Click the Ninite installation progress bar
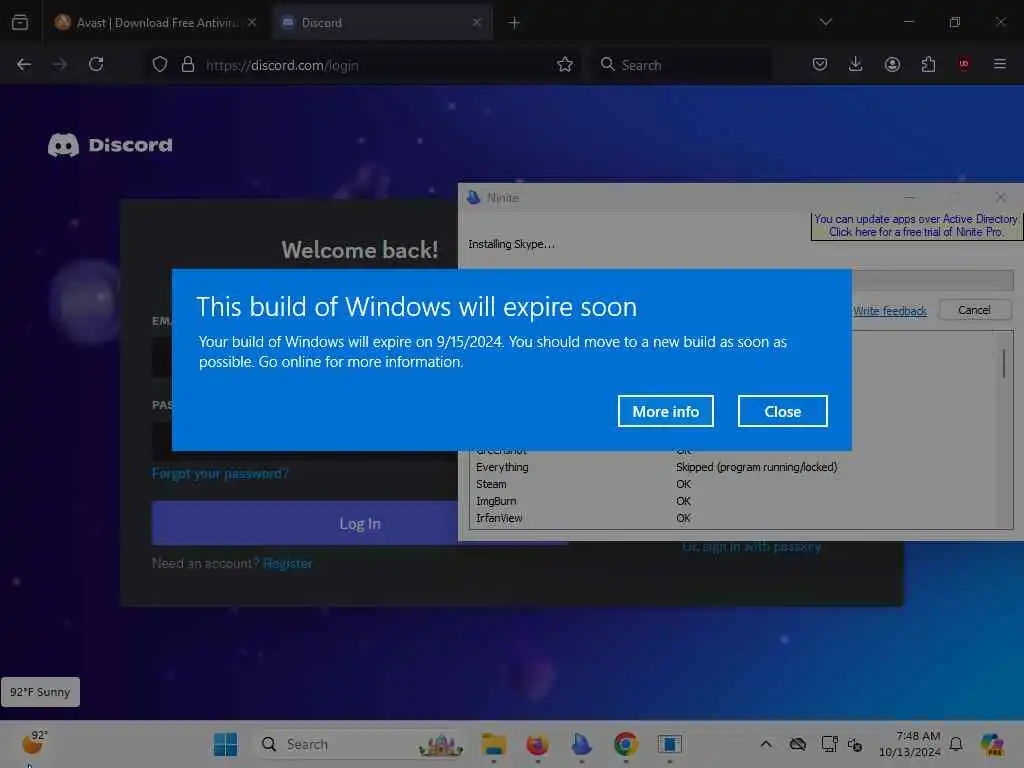1024x768 pixels. click(x=933, y=280)
